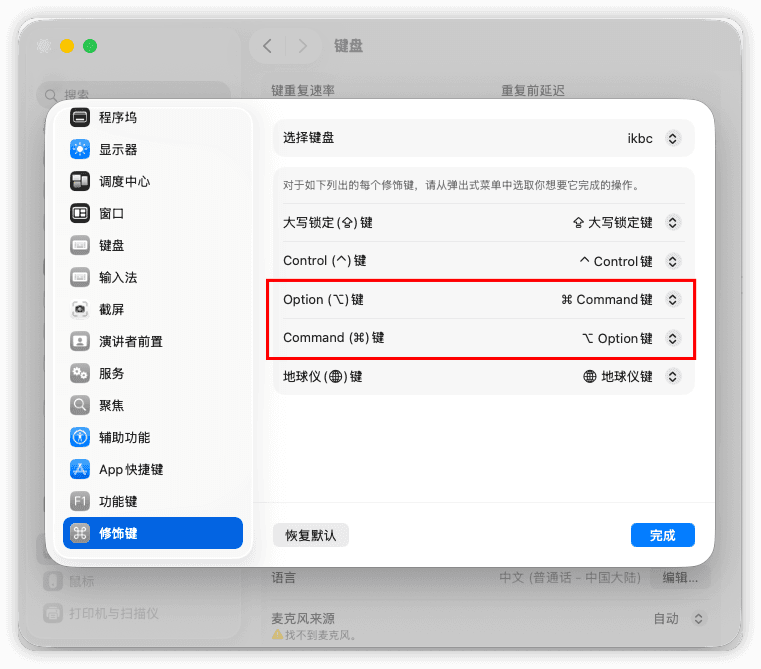The image size is (761, 669).
Task: Change the Command key mapping popup
Action: (631, 338)
